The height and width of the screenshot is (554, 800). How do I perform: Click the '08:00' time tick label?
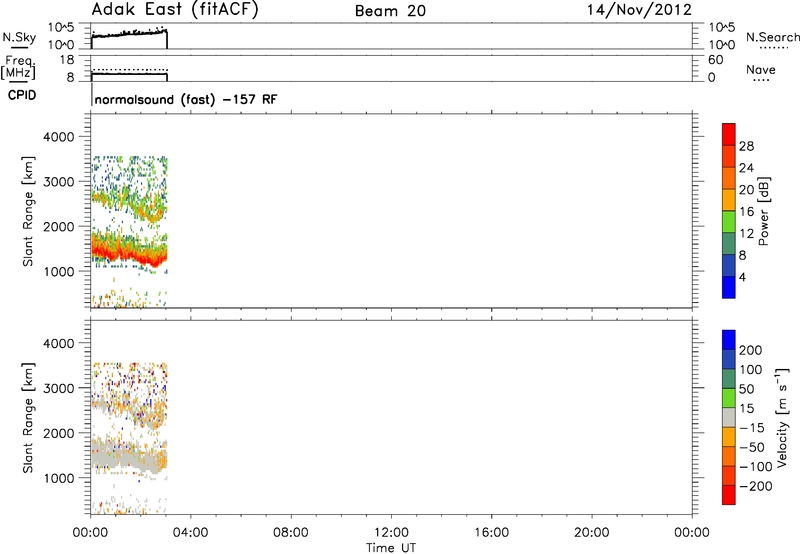click(x=291, y=533)
